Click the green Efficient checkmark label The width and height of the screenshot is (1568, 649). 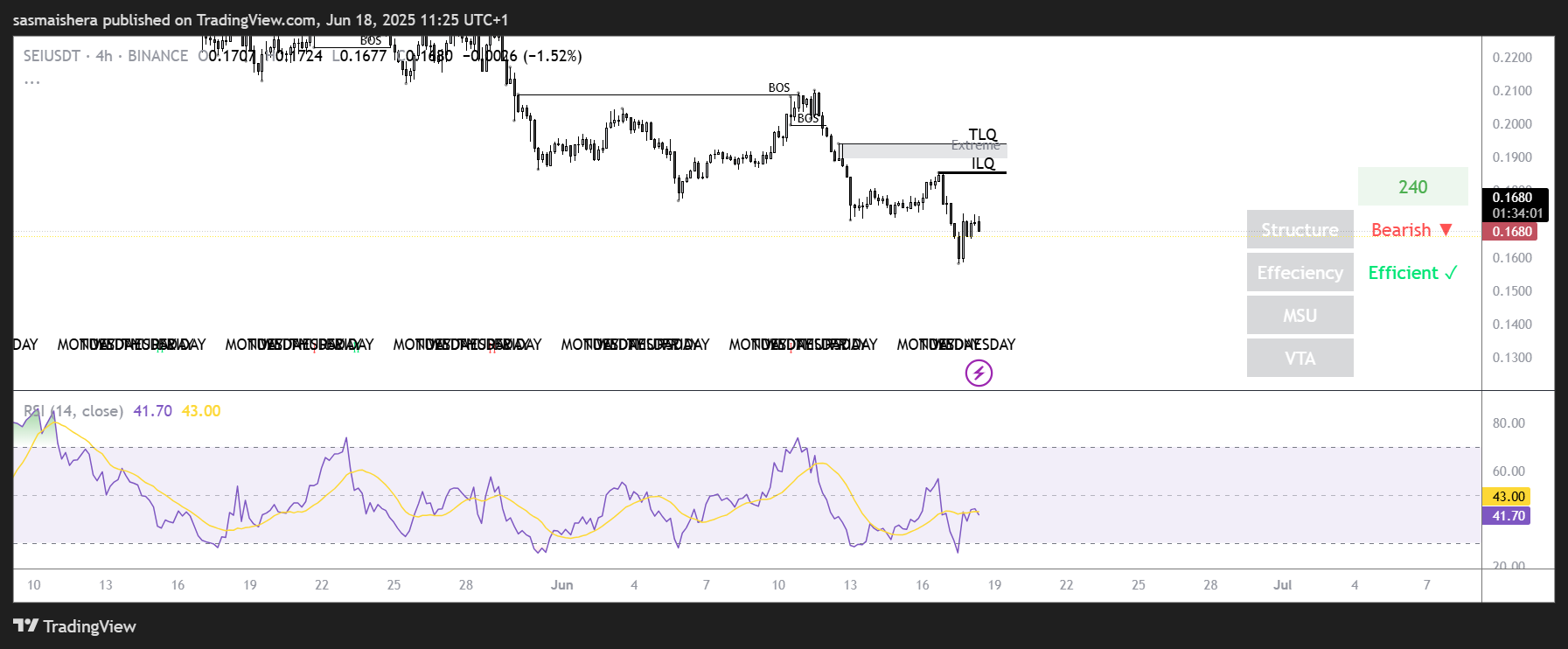[1411, 273]
